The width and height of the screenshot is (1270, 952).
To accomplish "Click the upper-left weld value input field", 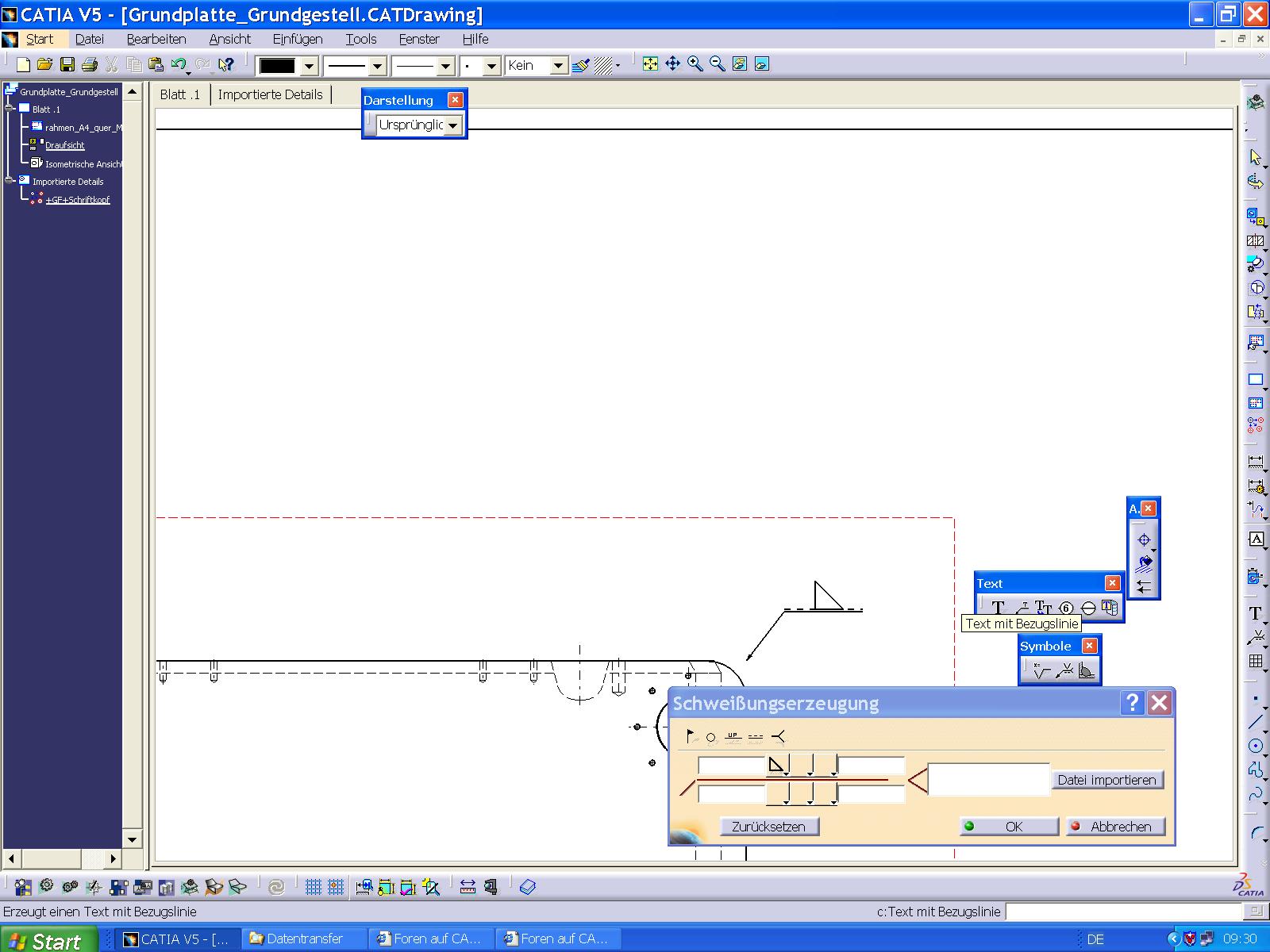I will pos(731,766).
